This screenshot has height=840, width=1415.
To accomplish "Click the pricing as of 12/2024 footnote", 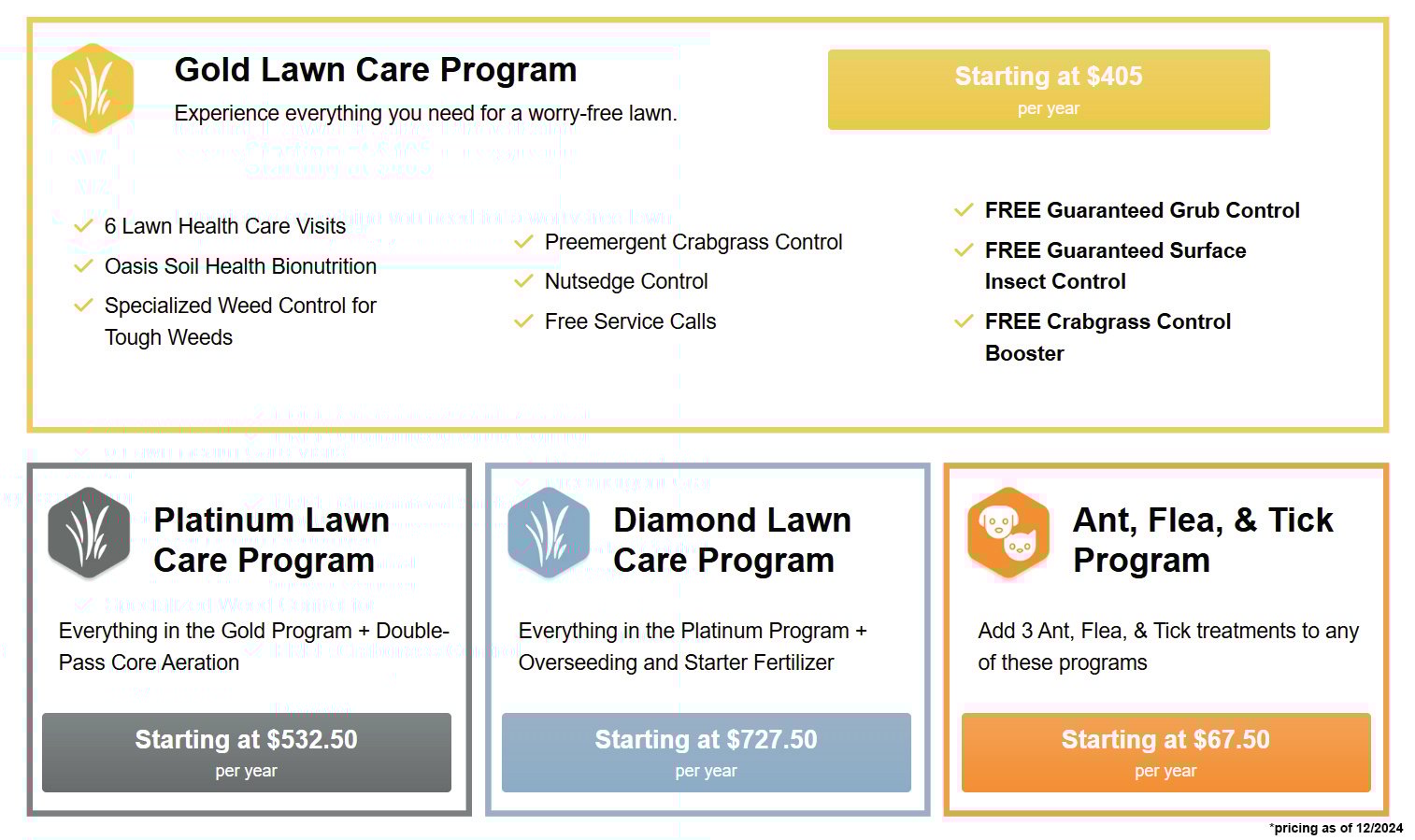I will tap(1336, 828).
